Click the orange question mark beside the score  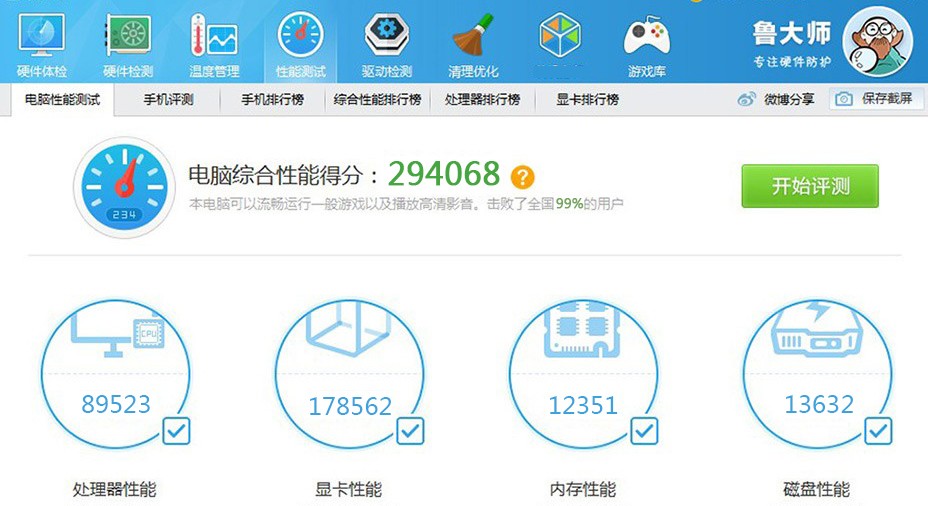point(522,177)
